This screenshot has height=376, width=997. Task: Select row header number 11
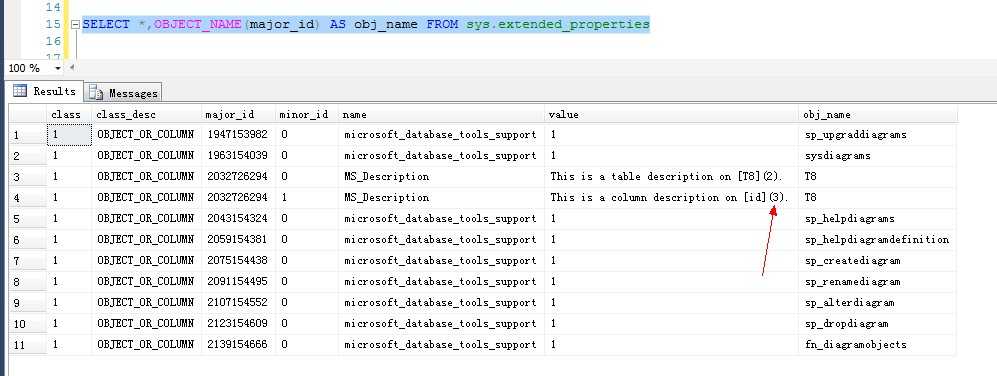[x=27, y=345]
